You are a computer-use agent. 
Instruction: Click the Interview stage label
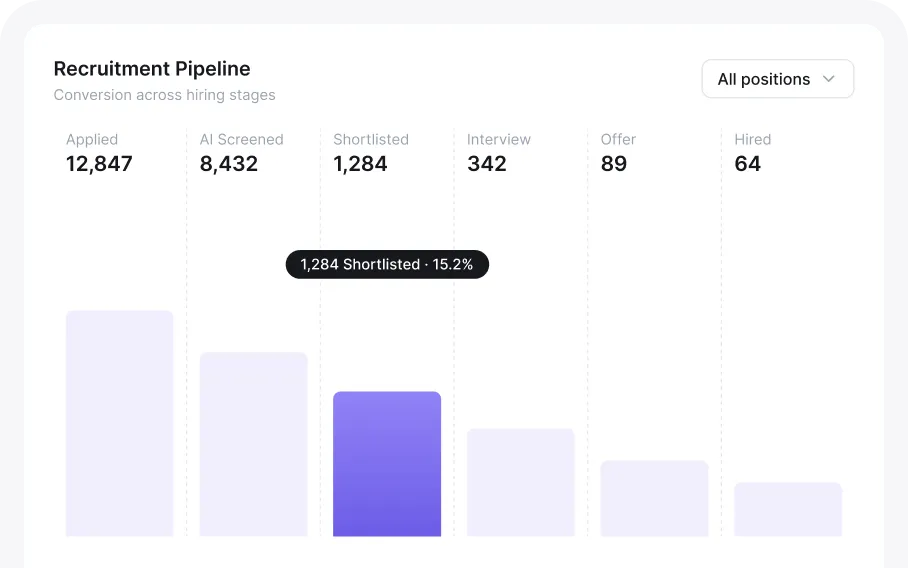[x=499, y=140]
